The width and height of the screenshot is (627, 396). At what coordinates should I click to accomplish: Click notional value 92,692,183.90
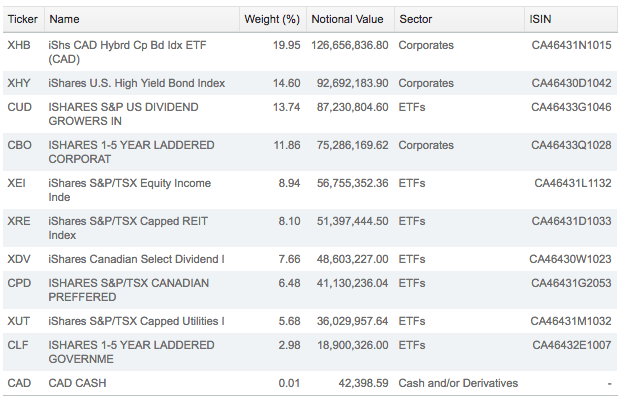click(352, 83)
